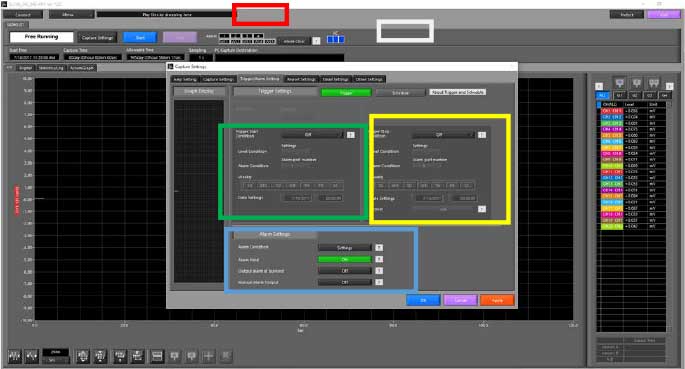This screenshot has height=369, width=685.
Task: Click help icon beside Trigger Start Condition
Action: coord(350,135)
